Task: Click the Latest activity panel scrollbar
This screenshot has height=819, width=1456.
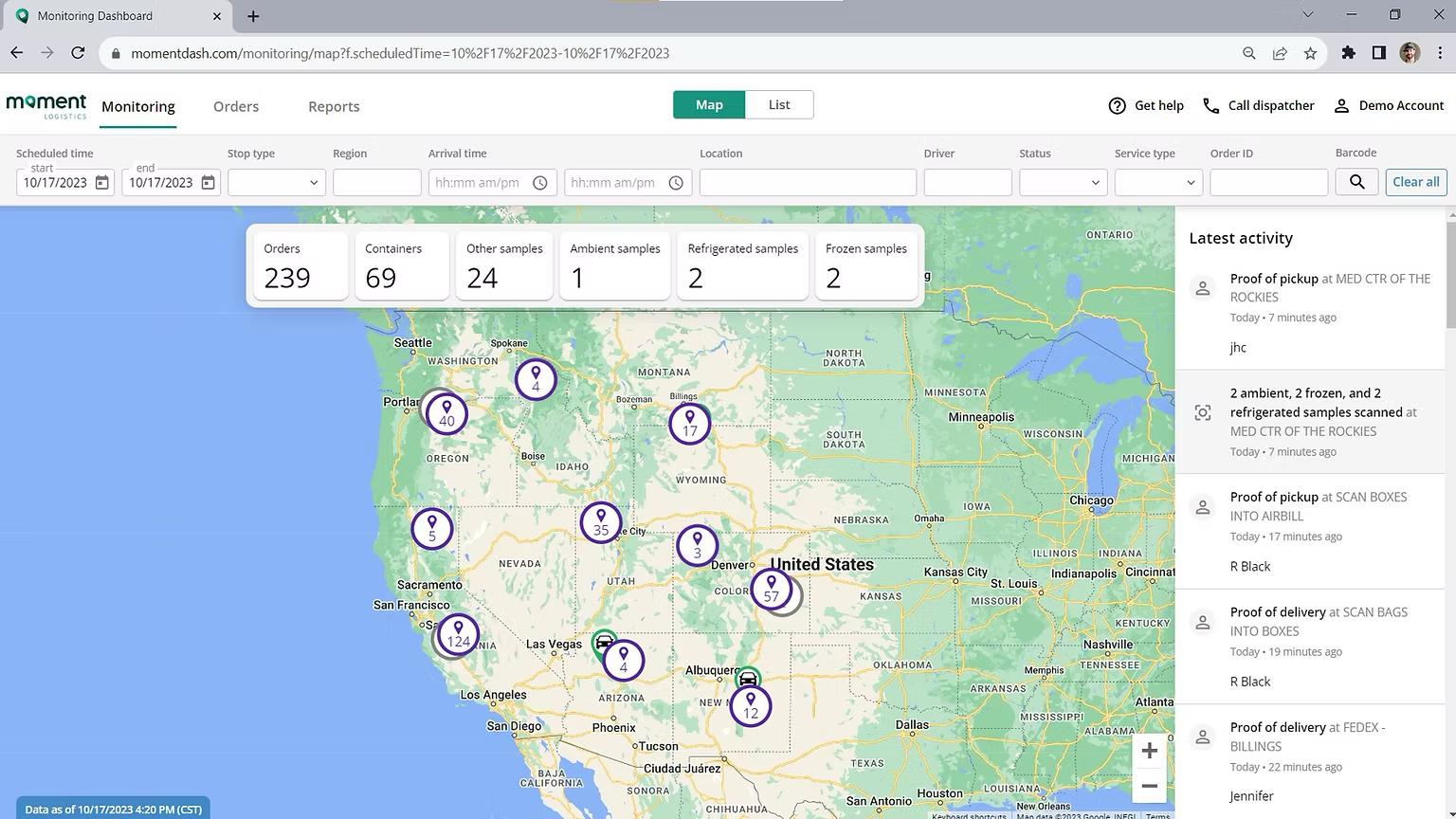Action: point(1450,275)
